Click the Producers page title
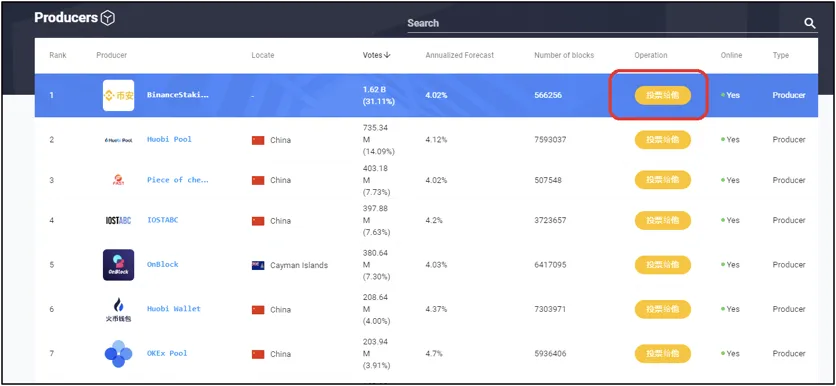The image size is (836, 386). (66, 18)
